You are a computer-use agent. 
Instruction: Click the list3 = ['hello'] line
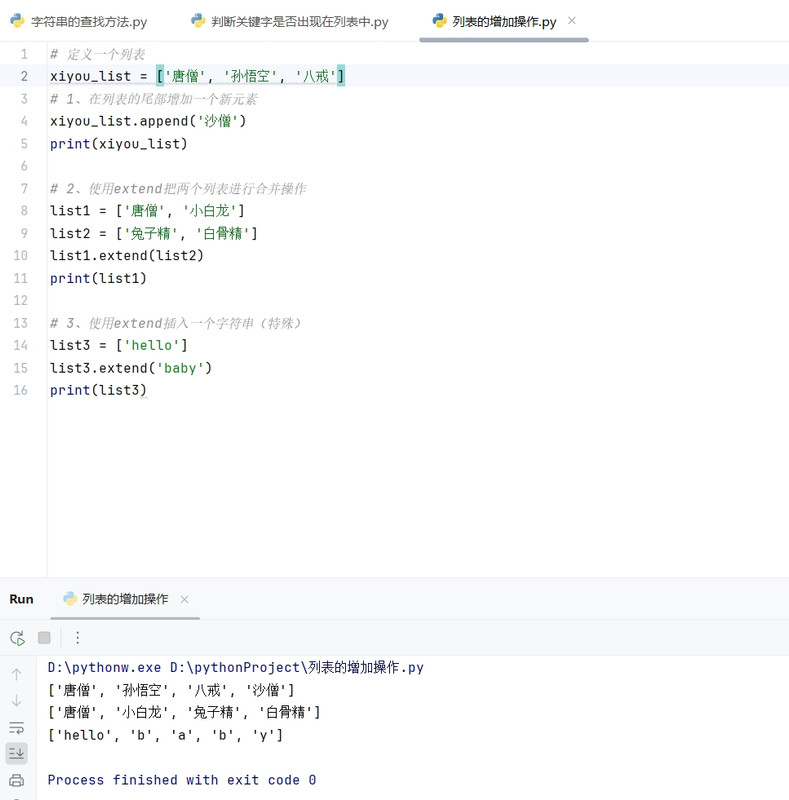(118, 345)
